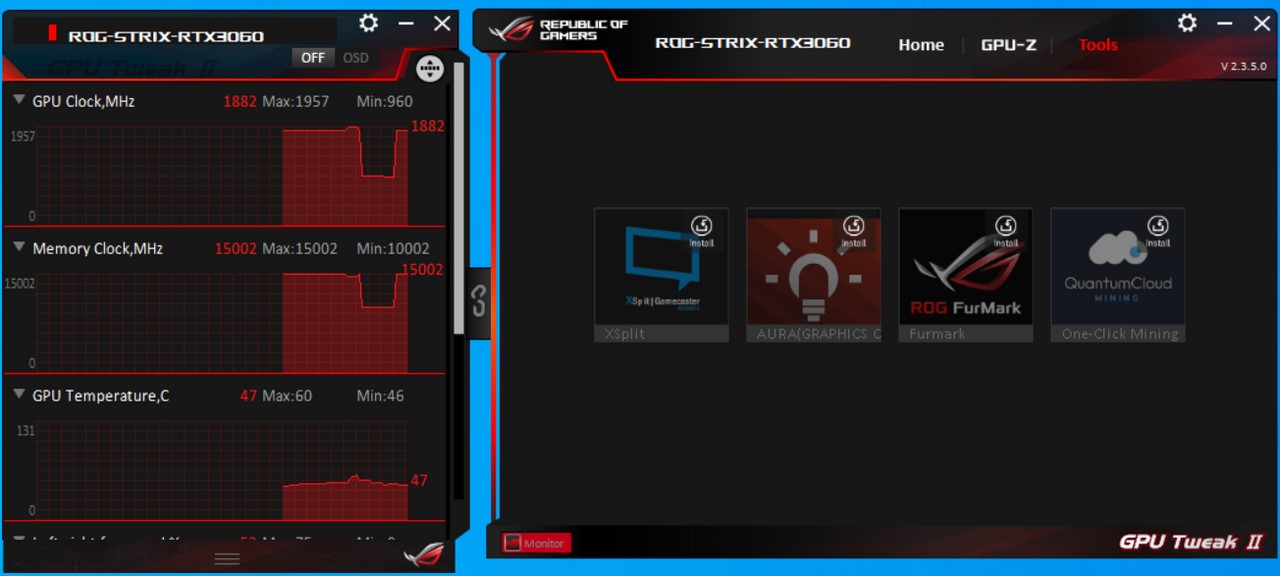This screenshot has width=1280, height=576.
Task: Click the "Min:960" GPU clock value
Action: click(385, 101)
